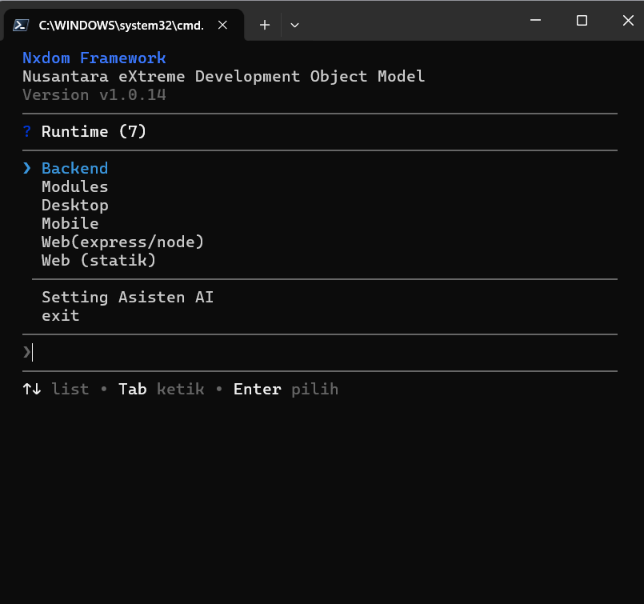
Task: Click the blue selection arrow beside Backend
Action: click(x=27, y=168)
